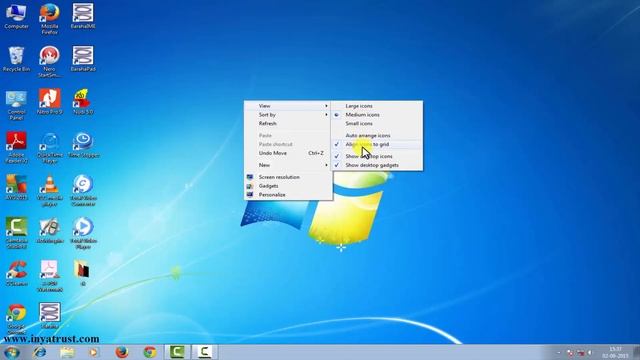Select the Camtasia Studio desktop shortcut

pos(16,233)
